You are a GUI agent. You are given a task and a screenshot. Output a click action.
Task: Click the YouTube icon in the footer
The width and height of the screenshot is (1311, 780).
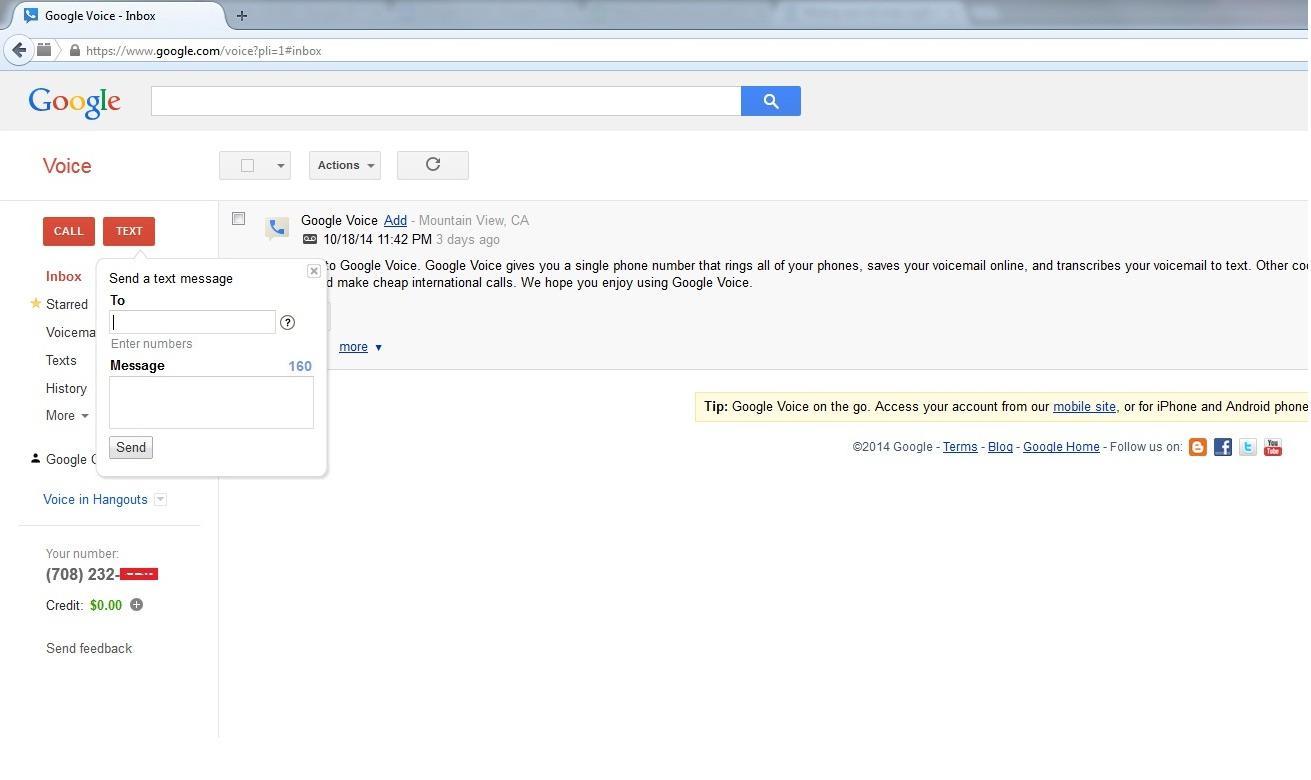(1272, 447)
